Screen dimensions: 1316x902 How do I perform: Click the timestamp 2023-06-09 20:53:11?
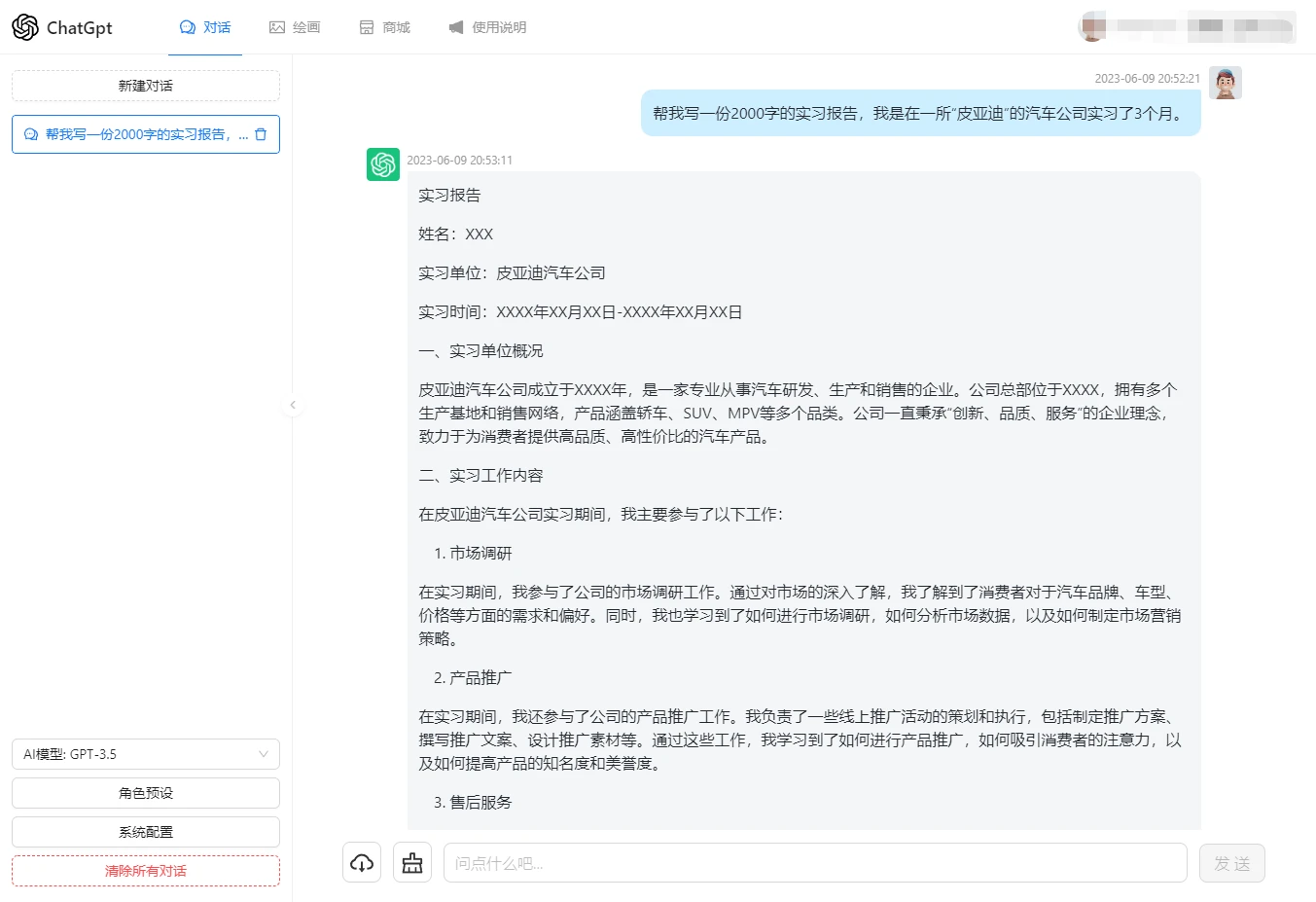459,161
